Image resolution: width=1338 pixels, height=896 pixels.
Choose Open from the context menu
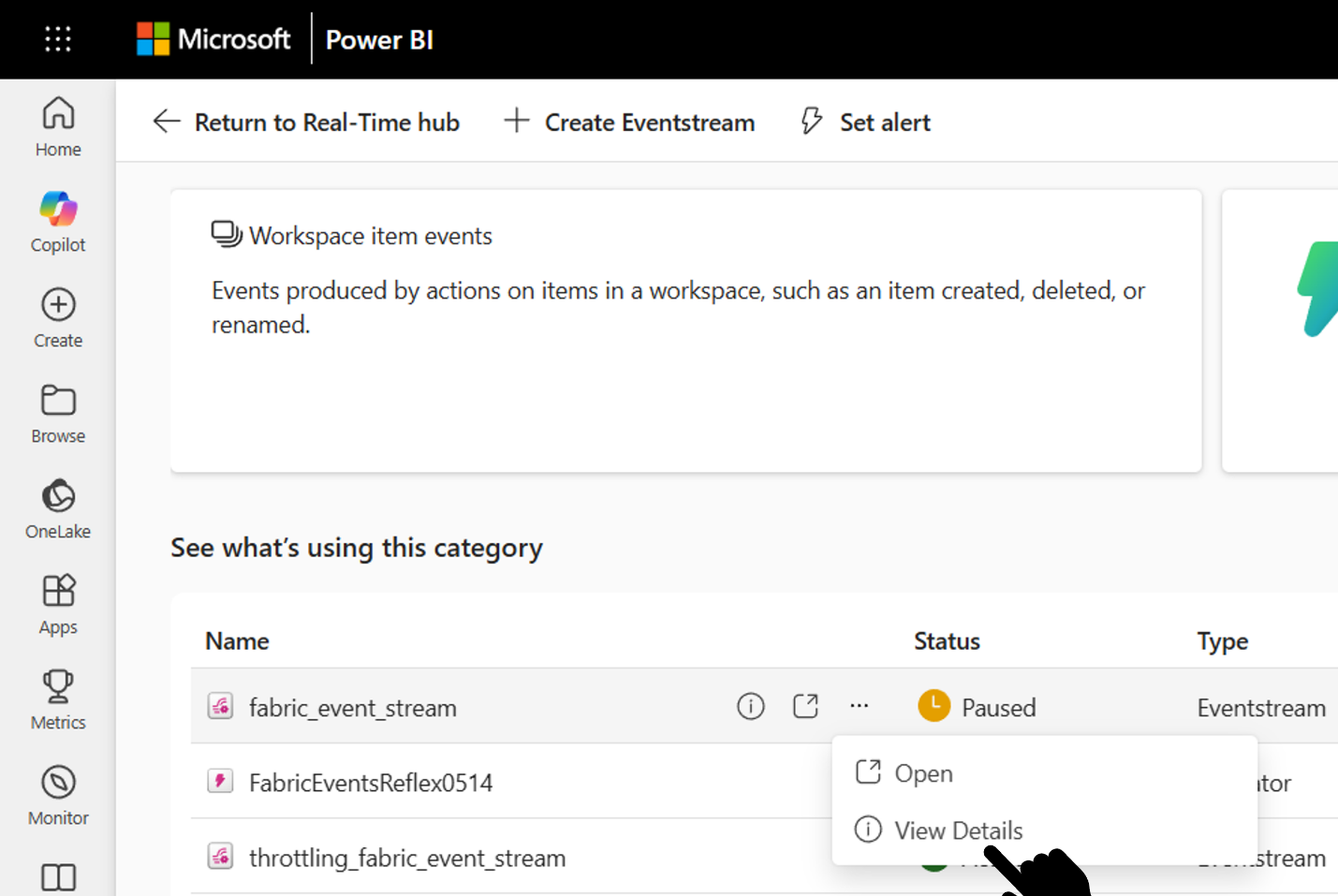point(923,772)
